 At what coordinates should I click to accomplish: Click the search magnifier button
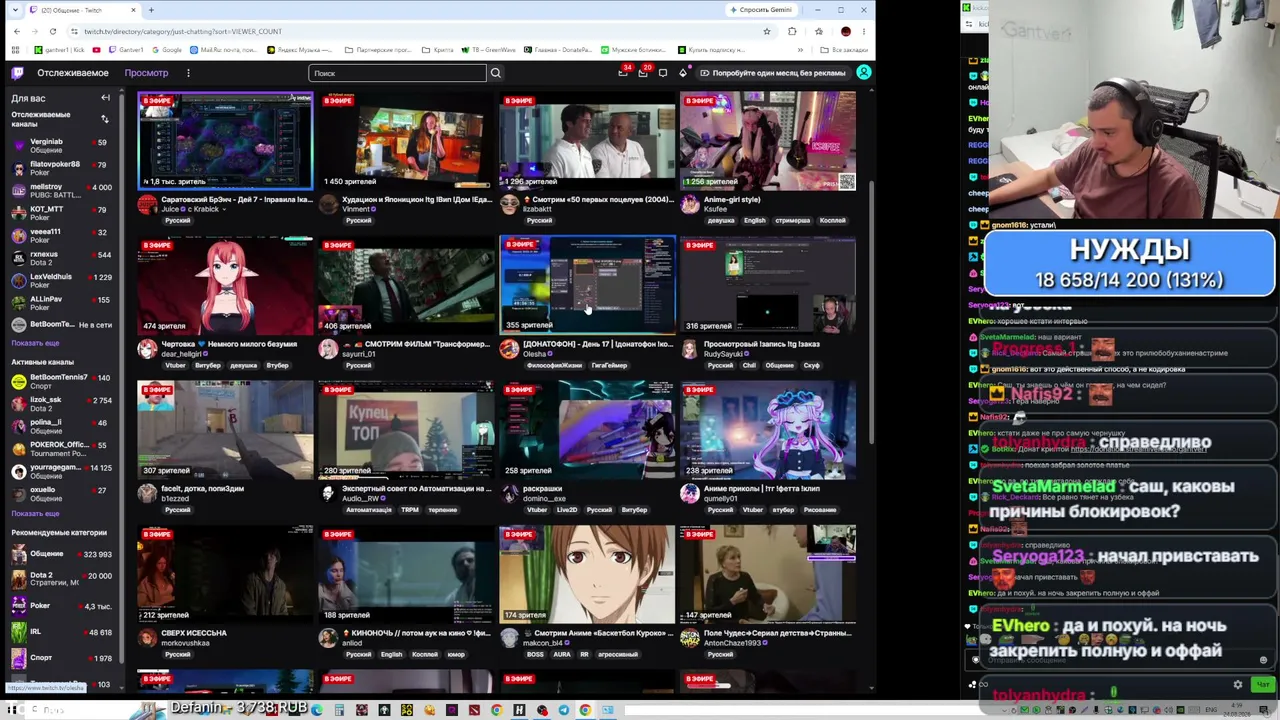(495, 73)
